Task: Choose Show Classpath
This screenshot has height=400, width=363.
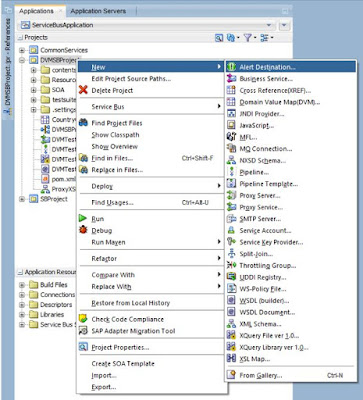Action: click(151, 135)
